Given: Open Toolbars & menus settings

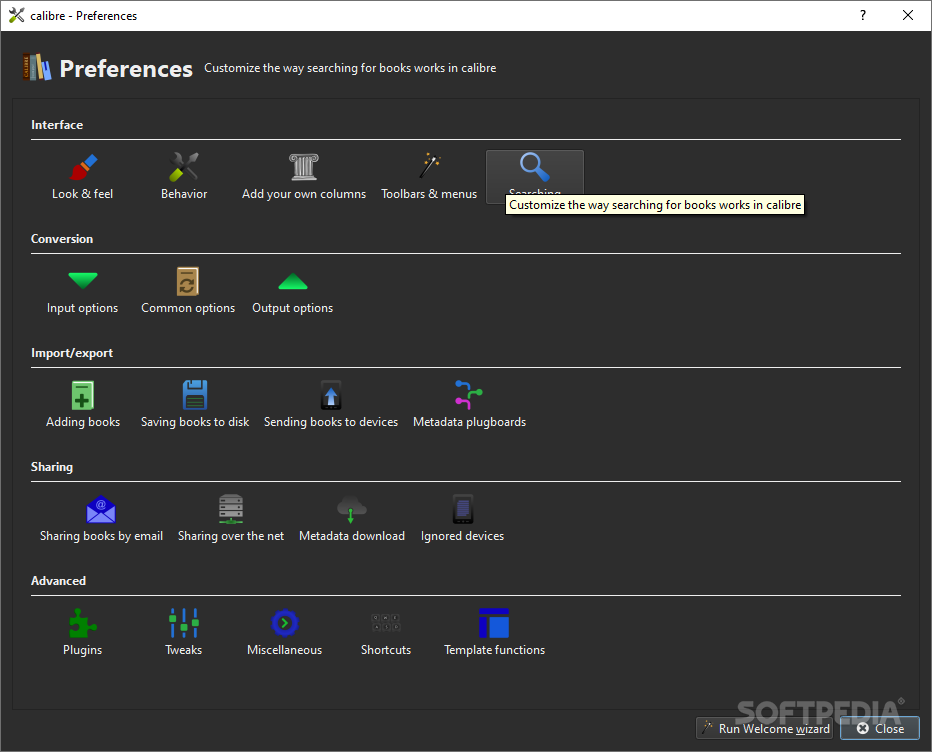Looking at the screenshot, I should point(429,177).
